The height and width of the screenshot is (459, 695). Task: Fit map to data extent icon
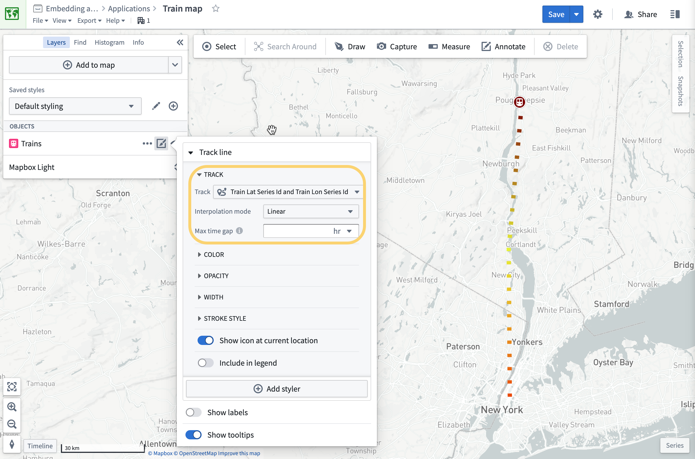(x=12, y=387)
